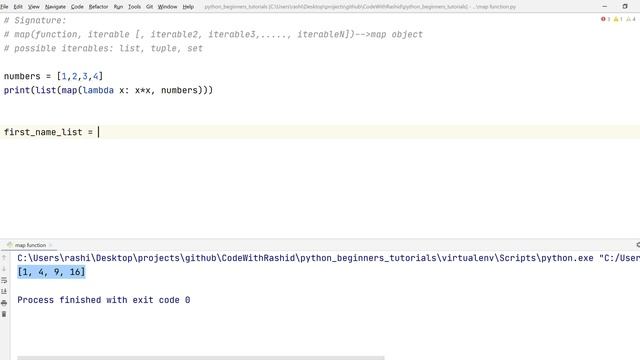Image resolution: width=640 pixels, height=360 pixels.
Task: Minimize the PyCharm window
Action: tap(604, 7)
